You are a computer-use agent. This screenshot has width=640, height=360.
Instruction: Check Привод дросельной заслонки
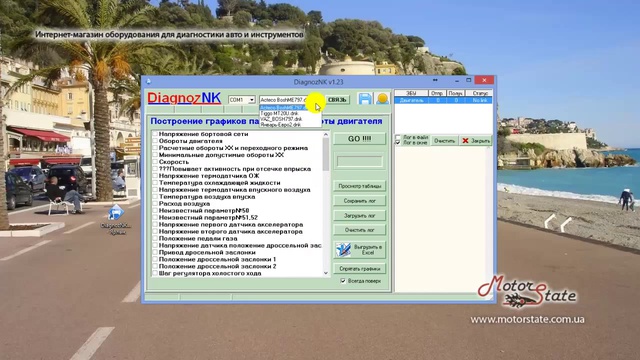(x=155, y=252)
